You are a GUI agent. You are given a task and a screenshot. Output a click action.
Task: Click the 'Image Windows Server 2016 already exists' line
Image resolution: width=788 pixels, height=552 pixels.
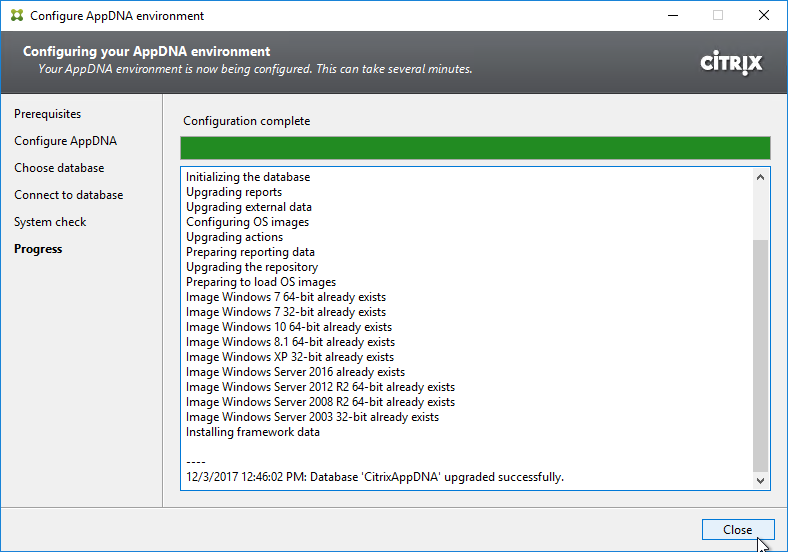(295, 372)
